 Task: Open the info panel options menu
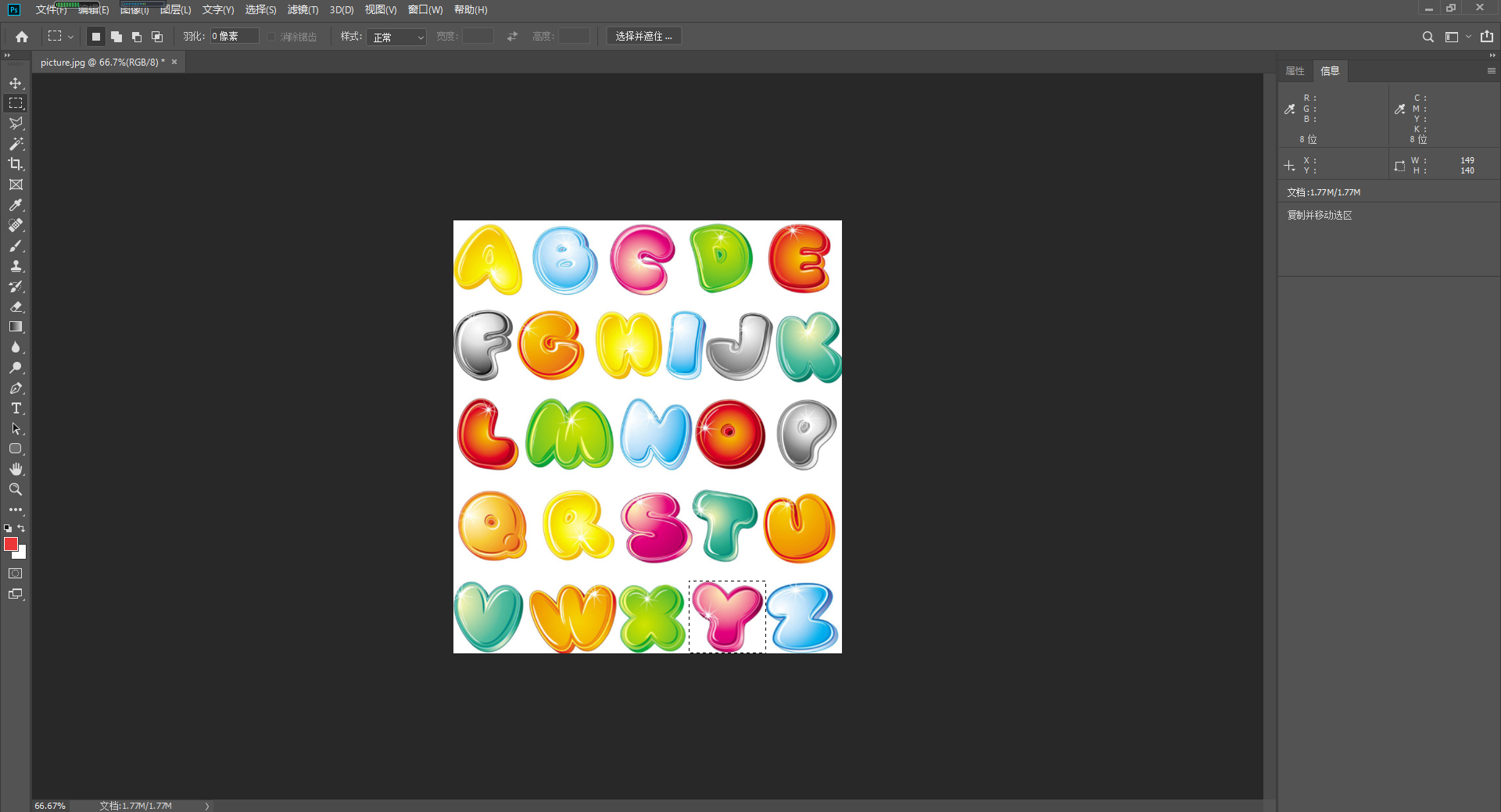(1491, 71)
